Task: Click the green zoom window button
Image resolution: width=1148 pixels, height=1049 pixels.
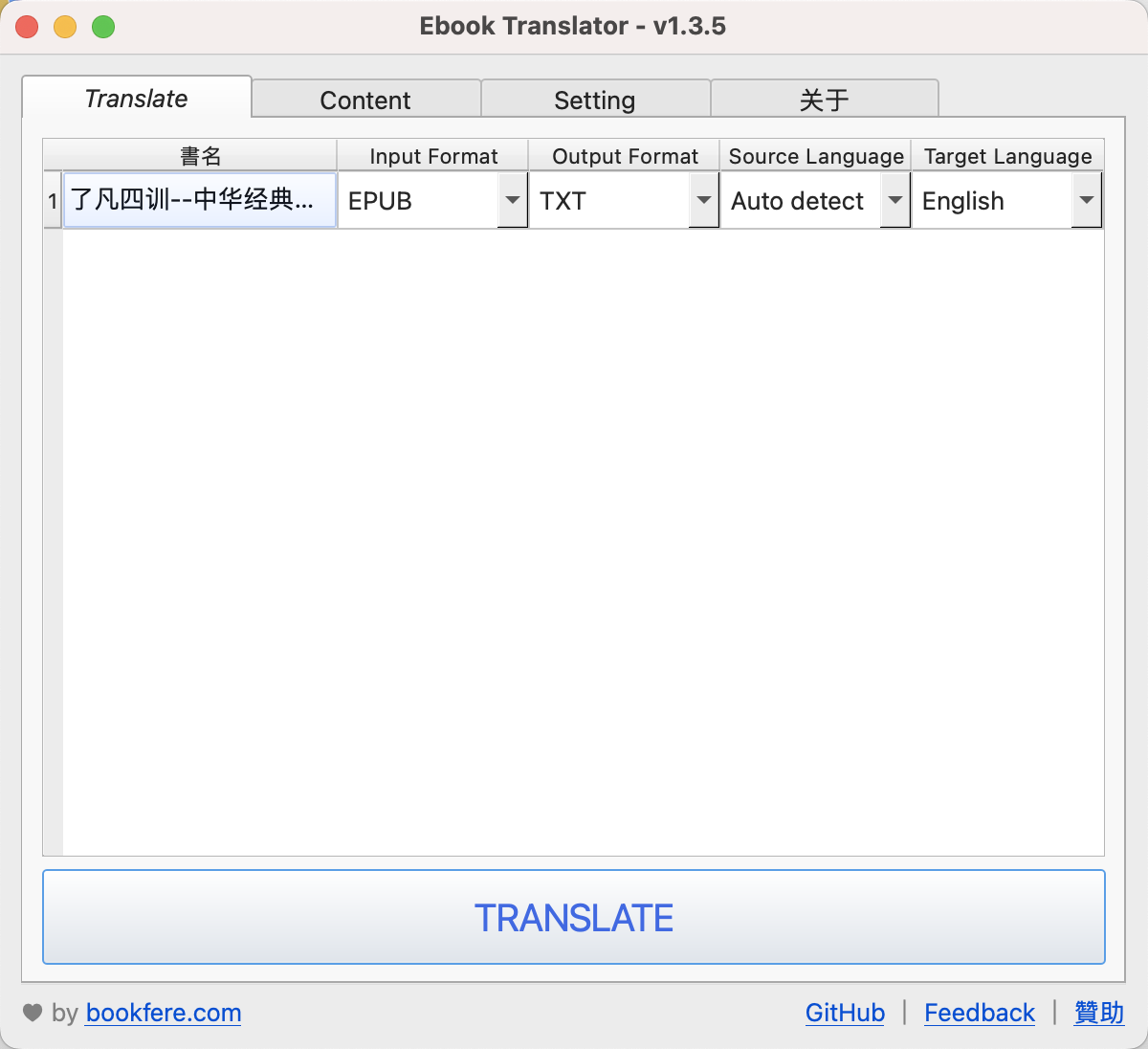Action: click(103, 27)
